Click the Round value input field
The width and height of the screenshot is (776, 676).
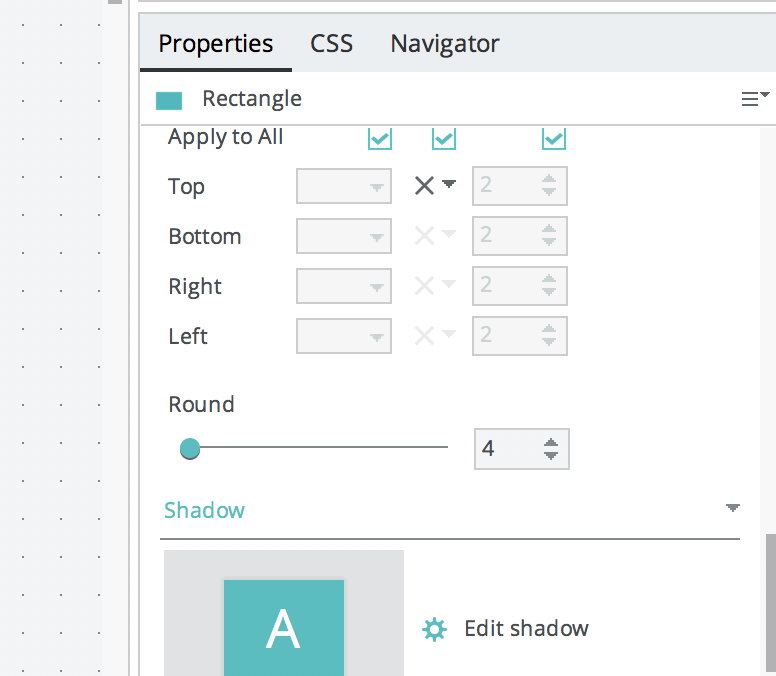(x=508, y=449)
